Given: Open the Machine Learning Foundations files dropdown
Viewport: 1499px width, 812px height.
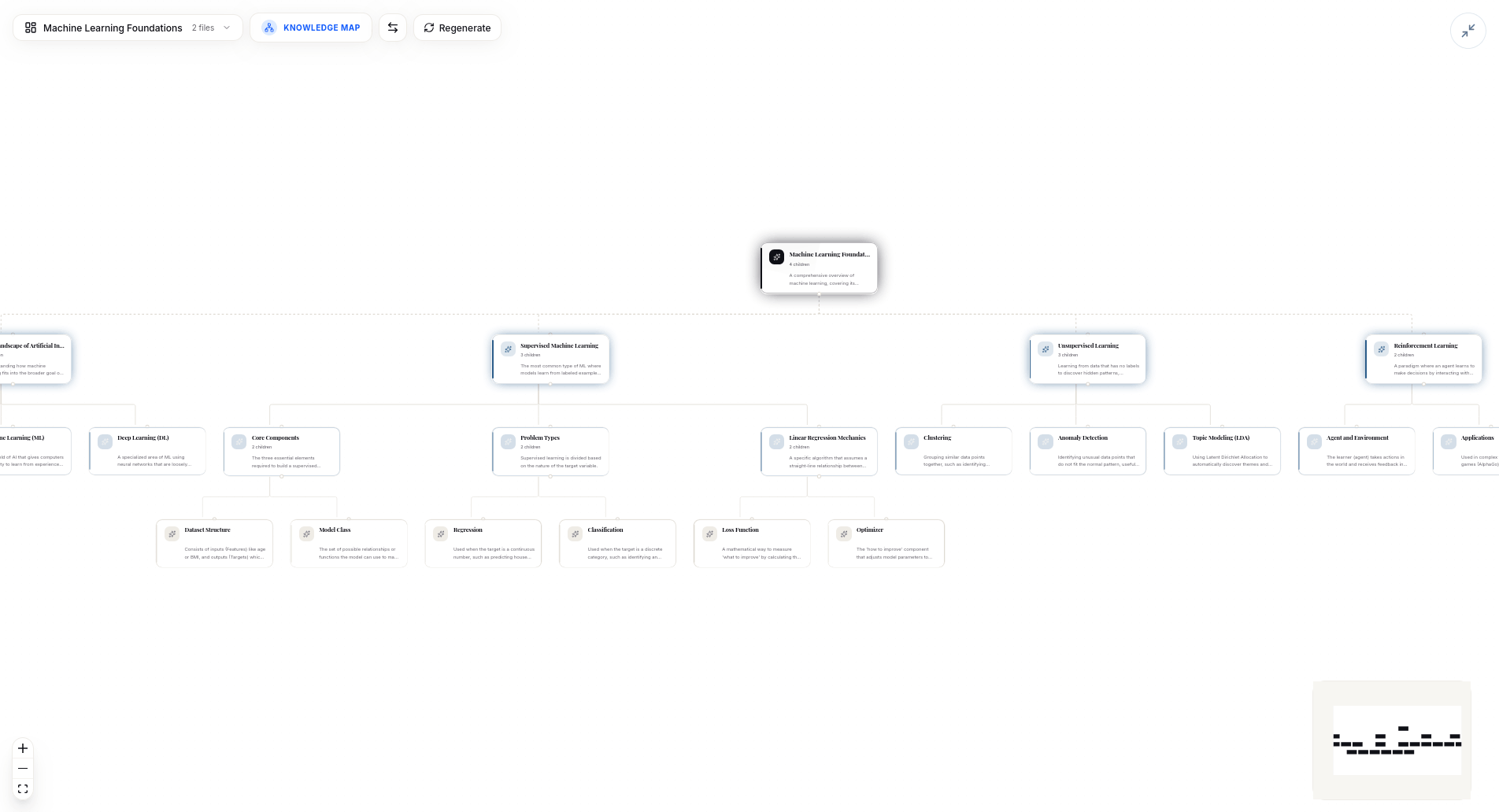Looking at the screenshot, I should (x=128, y=28).
